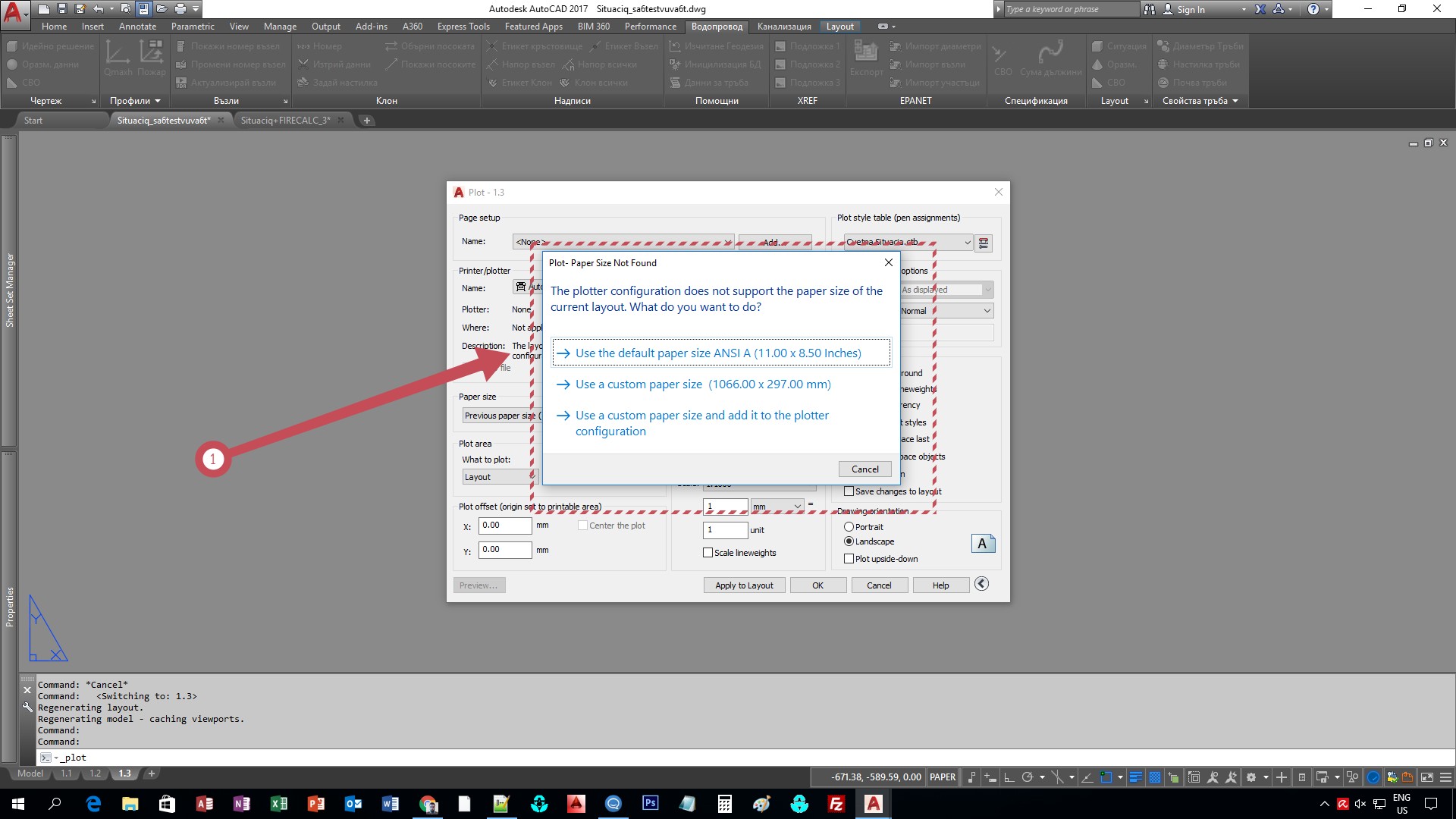The image size is (1456, 819).
Task: Toggle Plot upside-down checkbox
Action: [x=849, y=559]
